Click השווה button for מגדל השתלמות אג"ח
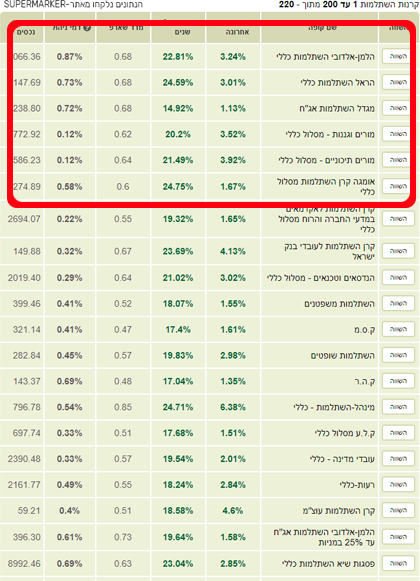 398,108
